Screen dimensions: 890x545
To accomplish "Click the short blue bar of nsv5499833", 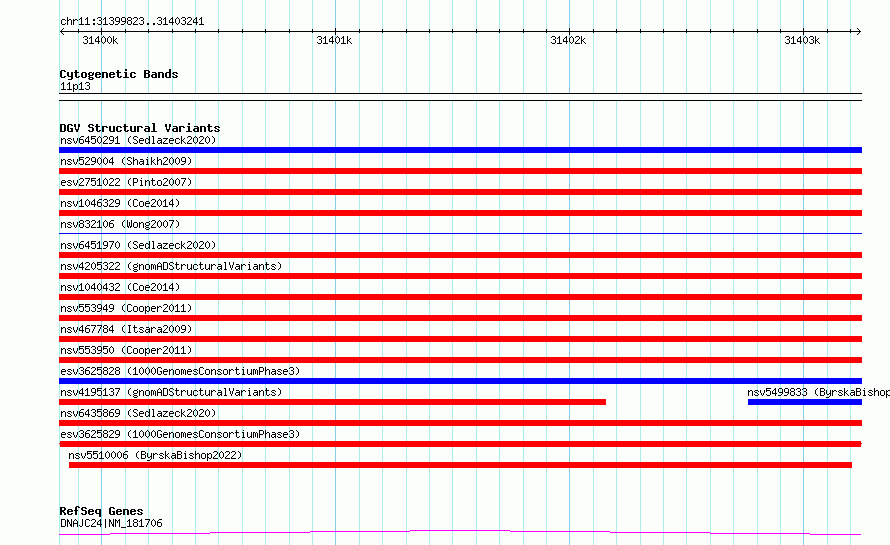I will coord(805,402).
